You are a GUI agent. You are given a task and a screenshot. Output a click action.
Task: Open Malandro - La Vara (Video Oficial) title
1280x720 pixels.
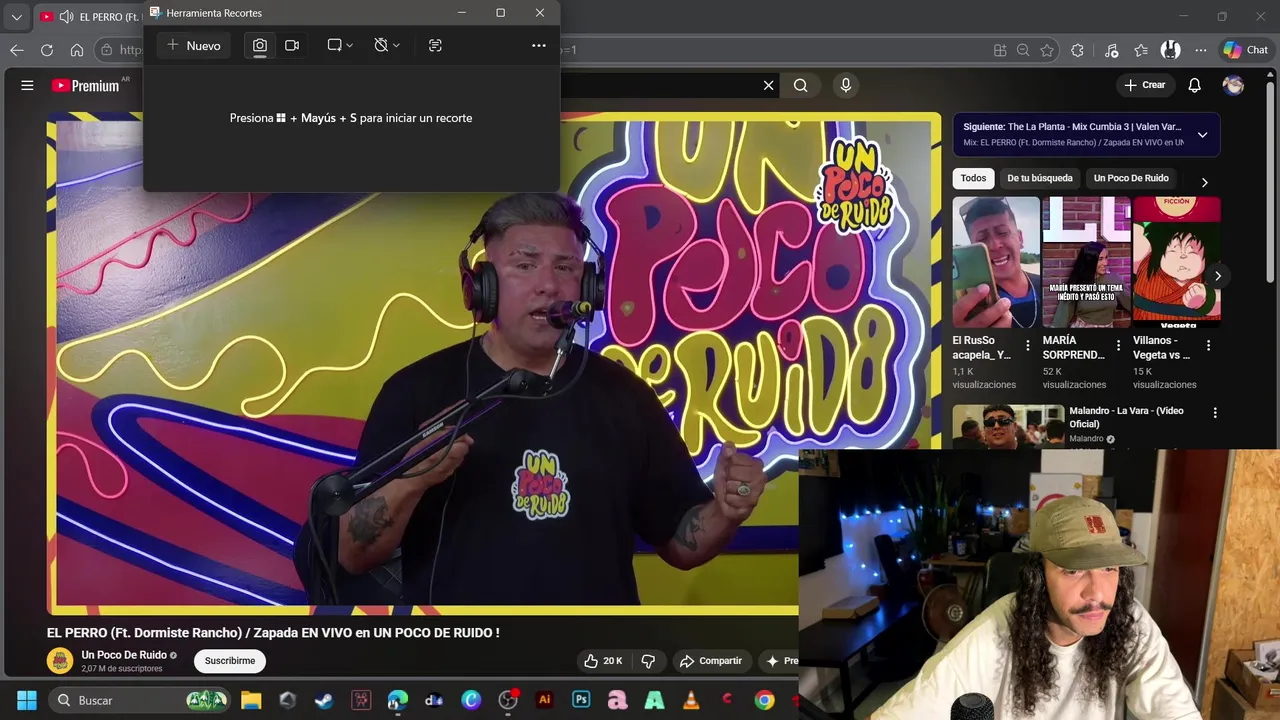coord(1126,417)
